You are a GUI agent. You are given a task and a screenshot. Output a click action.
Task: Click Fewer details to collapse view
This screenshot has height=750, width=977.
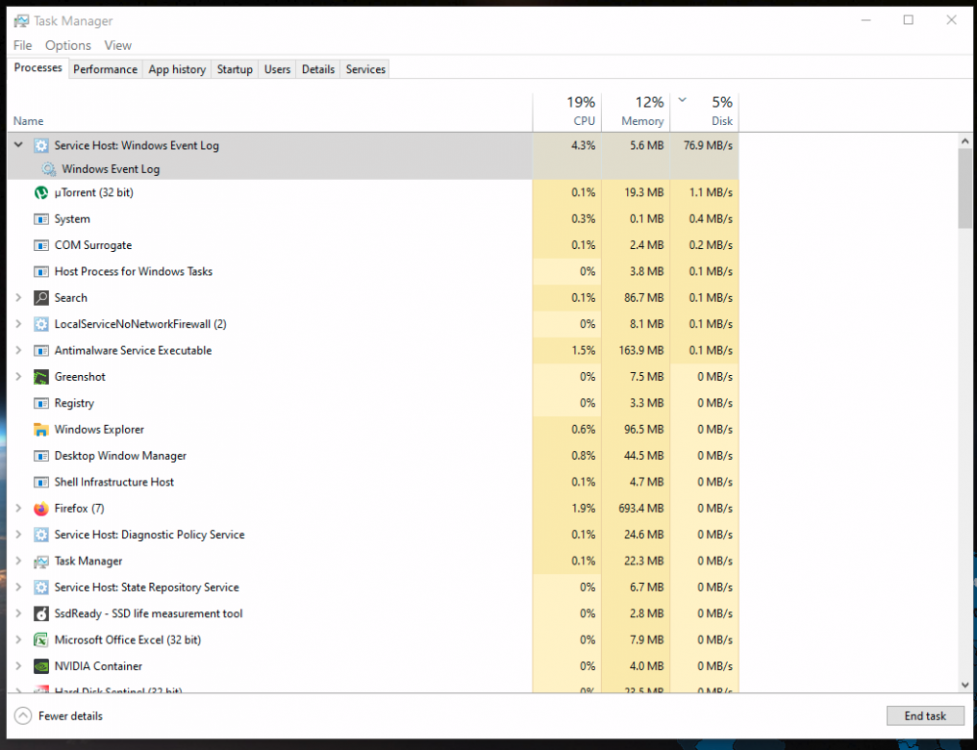(x=59, y=716)
